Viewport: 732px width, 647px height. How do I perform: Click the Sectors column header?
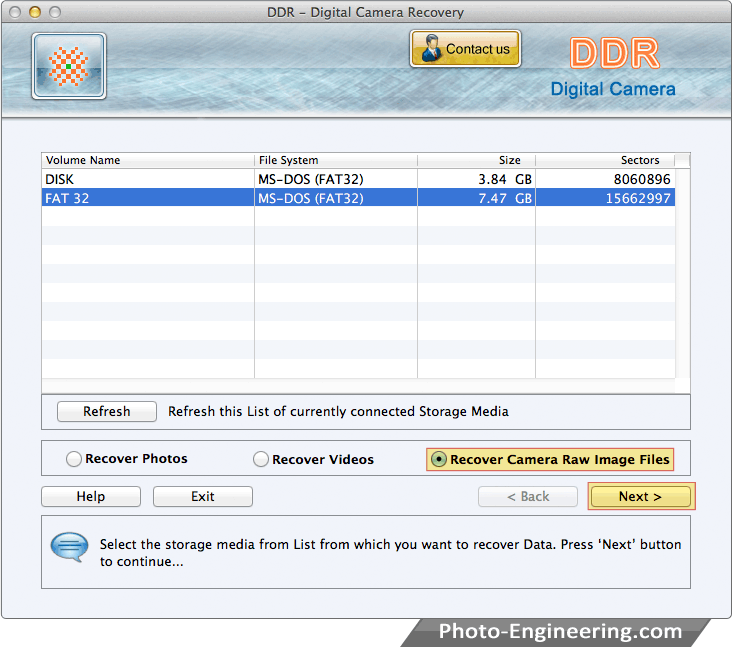pyautogui.click(x=605, y=160)
